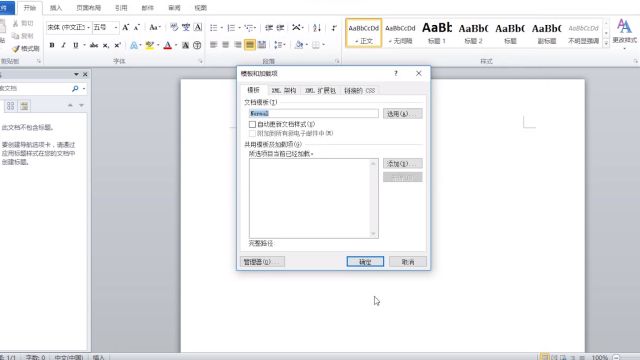The image size is (640, 360).
Task: Apply subscript formatting
Action: coord(106,45)
